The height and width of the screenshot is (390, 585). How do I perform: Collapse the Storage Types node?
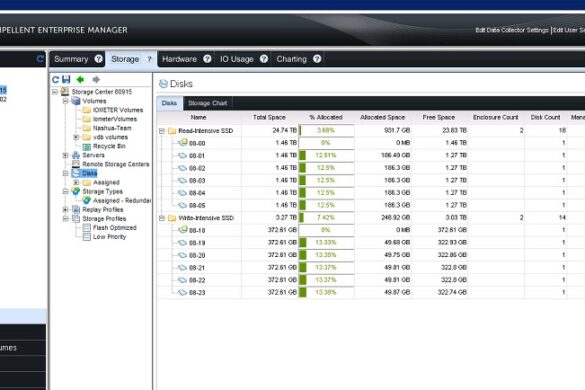pyautogui.click(x=66, y=191)
